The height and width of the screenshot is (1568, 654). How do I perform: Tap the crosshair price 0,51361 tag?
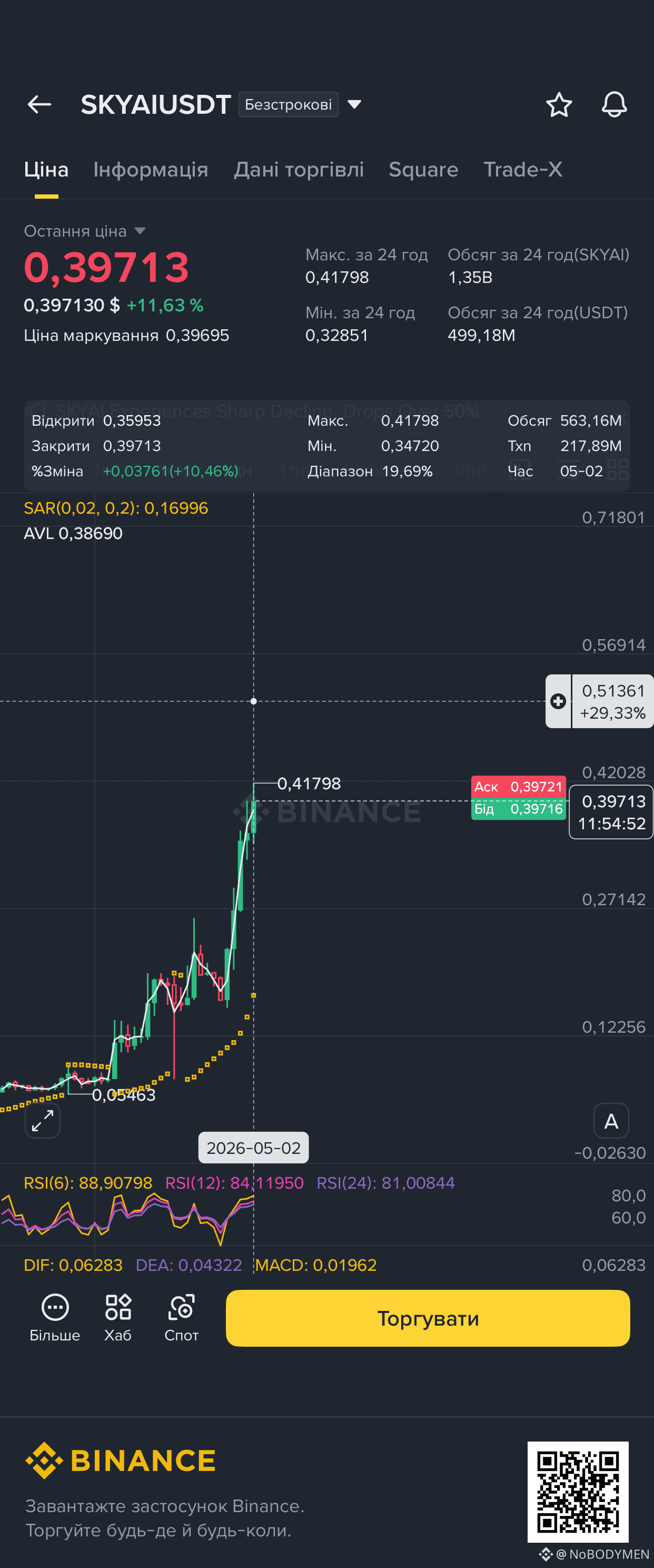[x=612, y=701]
